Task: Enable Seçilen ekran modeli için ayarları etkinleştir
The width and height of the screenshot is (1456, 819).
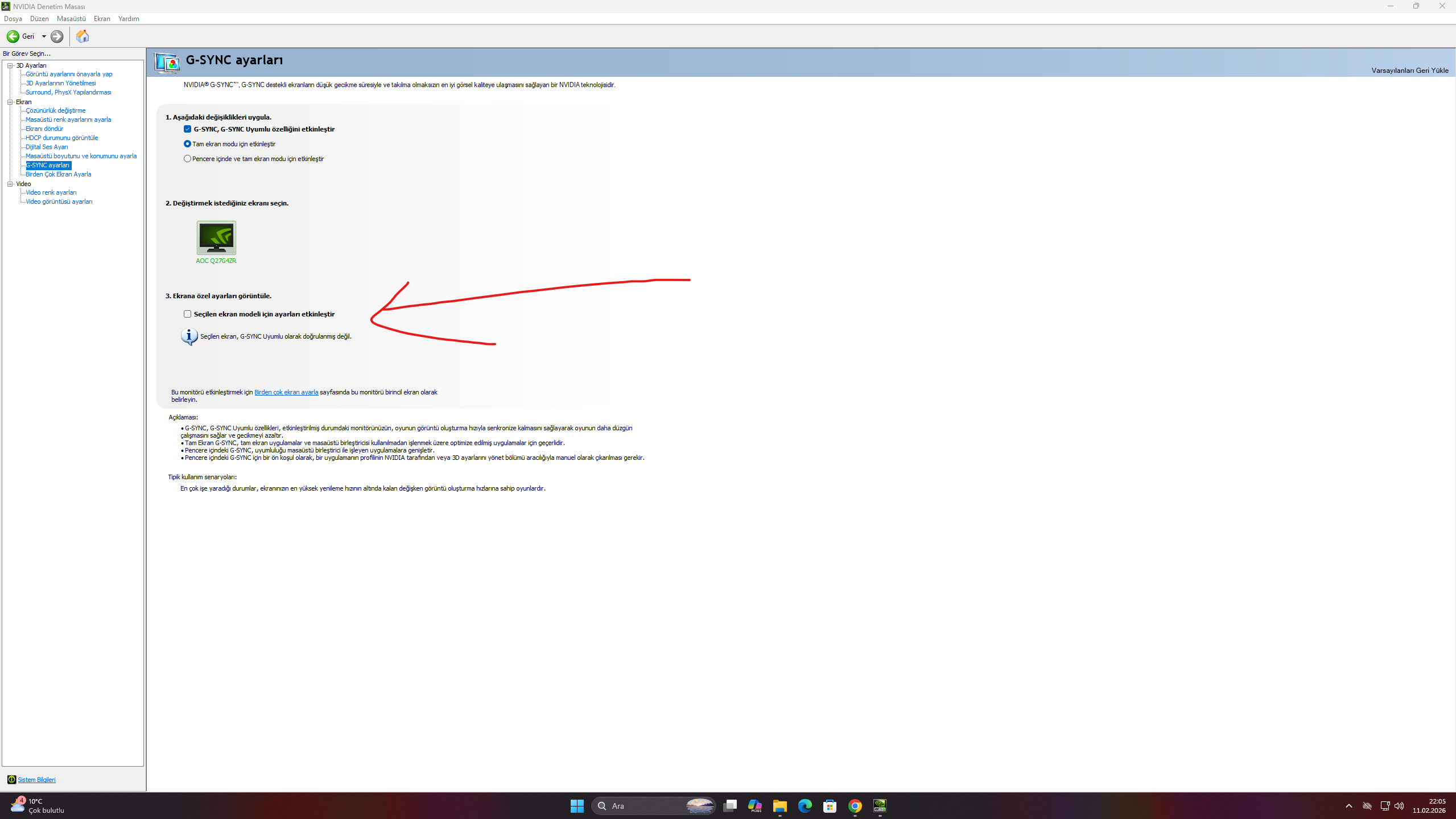Action: coord(187,314)
